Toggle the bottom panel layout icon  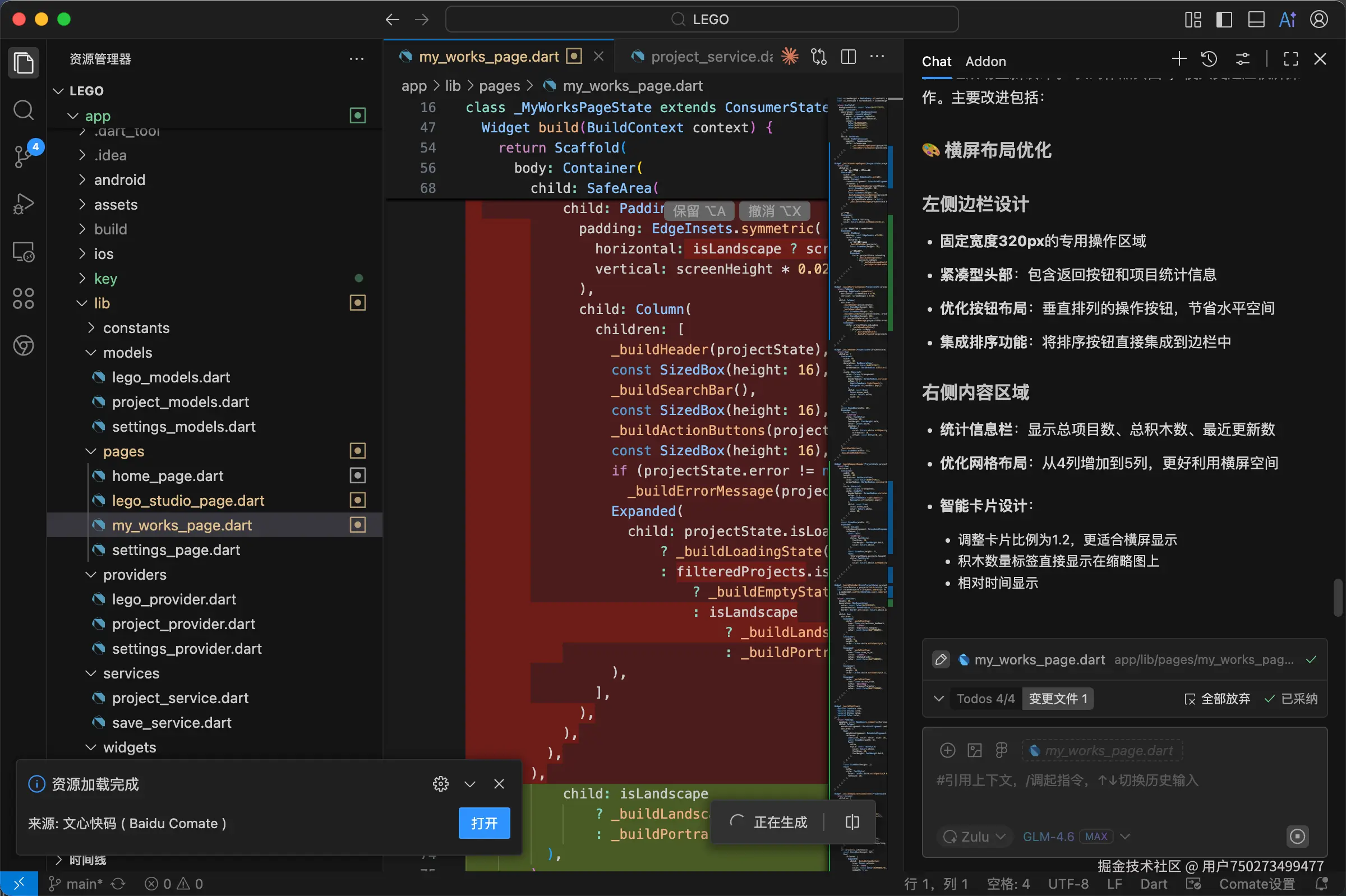pyautogui.click(x=1256, y=20)
